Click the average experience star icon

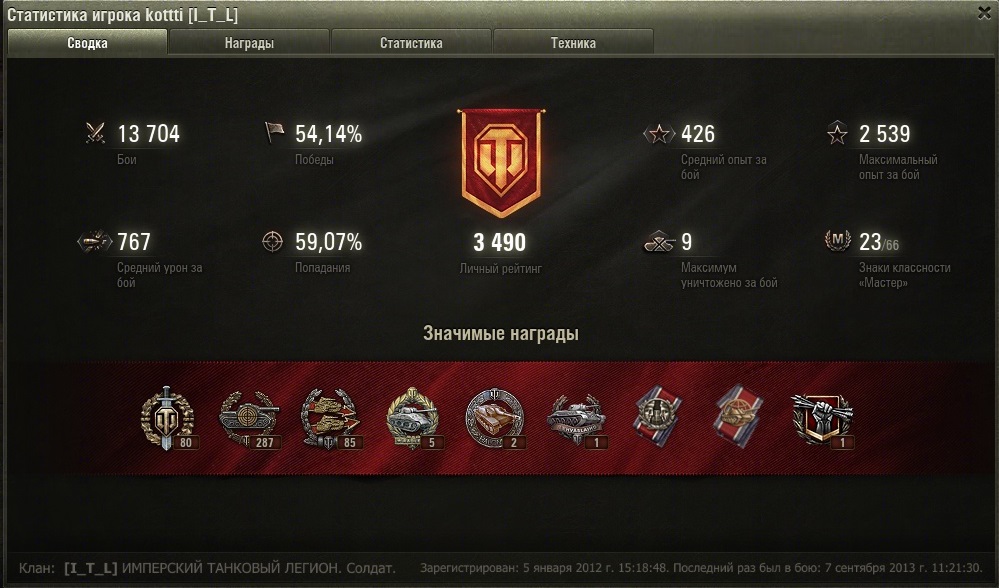pyautogui.click(x=659, y=134)
